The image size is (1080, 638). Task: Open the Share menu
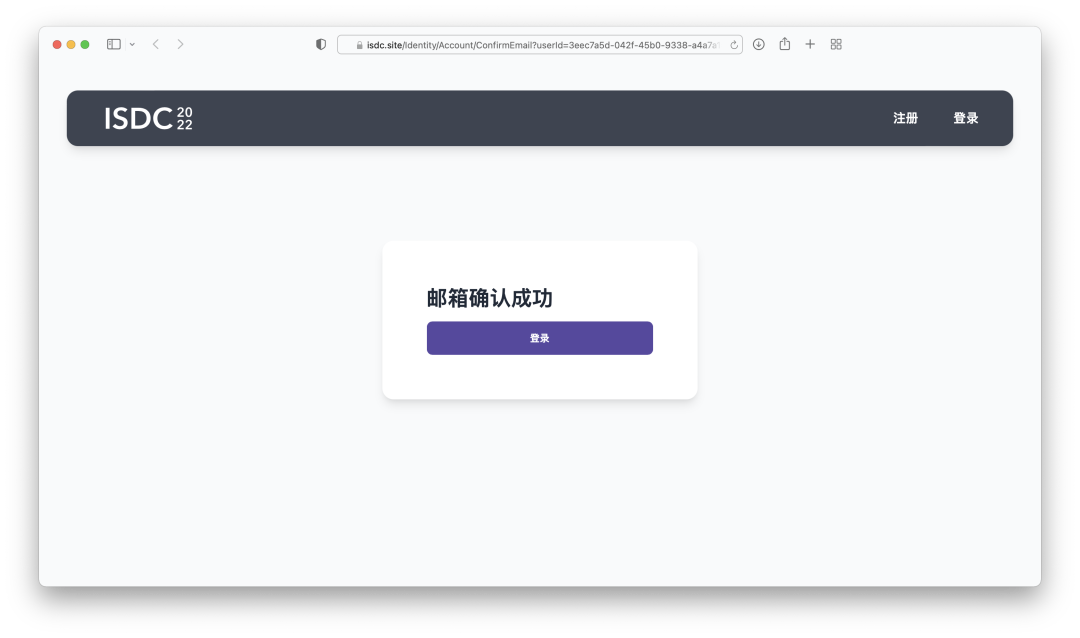click(785, 44)
